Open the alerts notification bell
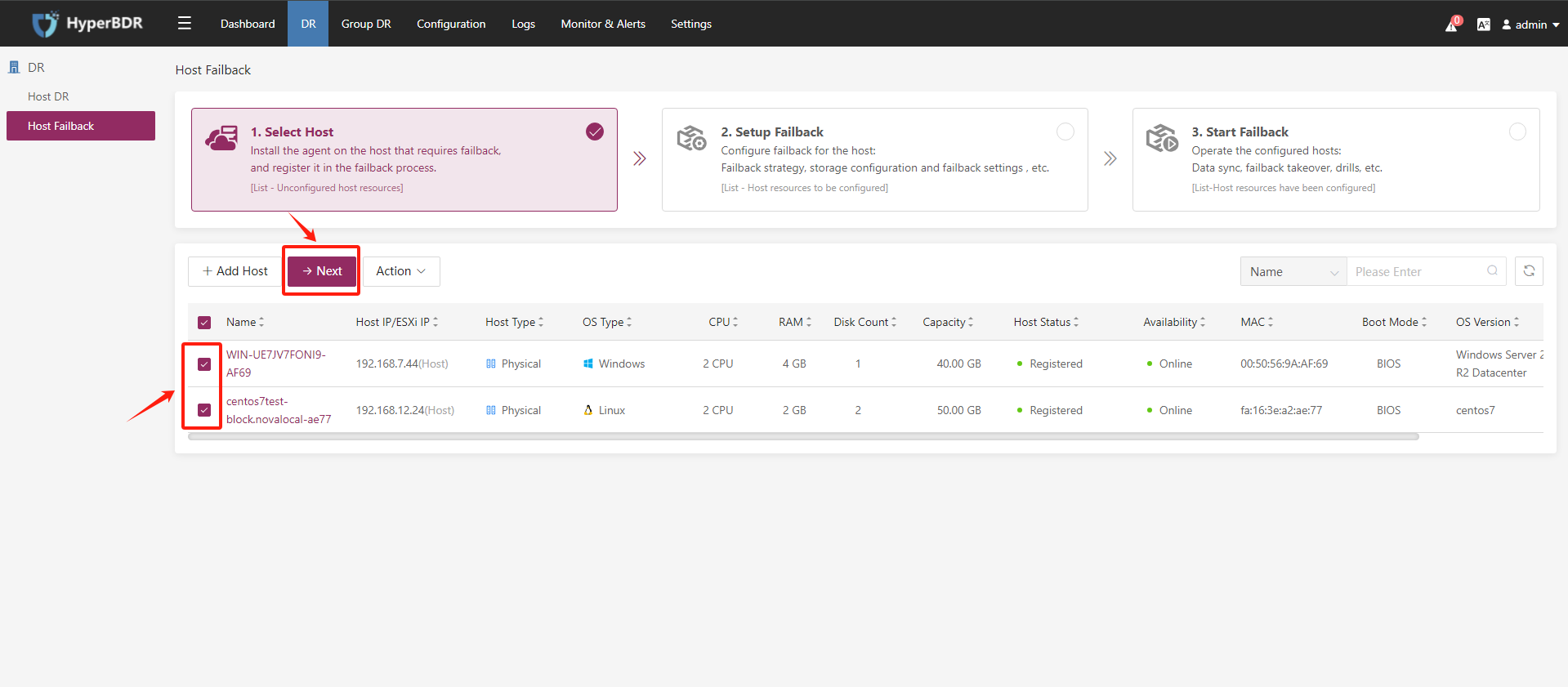1568x687 pixels. tap(1452, 25)
